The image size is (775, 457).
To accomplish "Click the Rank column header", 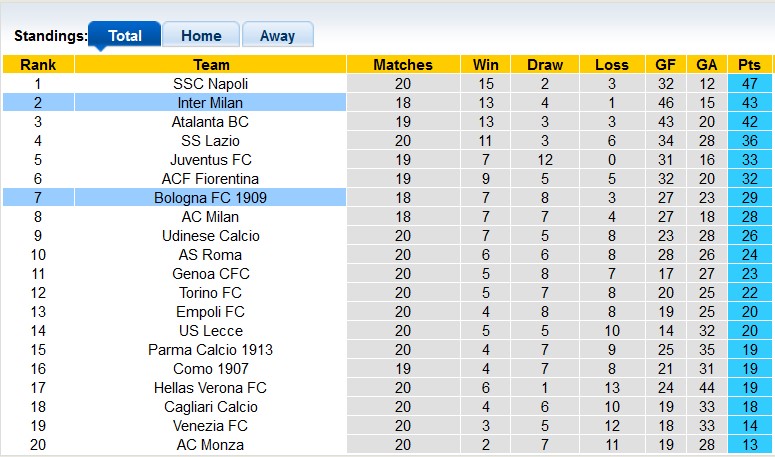I will (38, 65).
